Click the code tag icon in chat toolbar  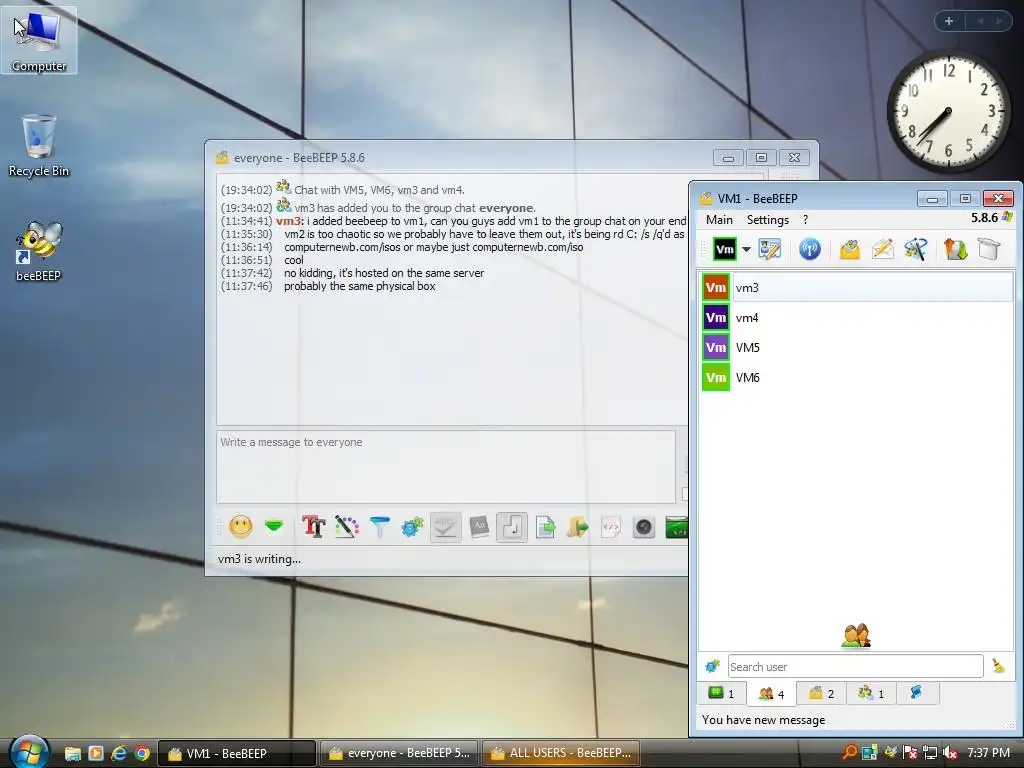click(x=611, y=526)
